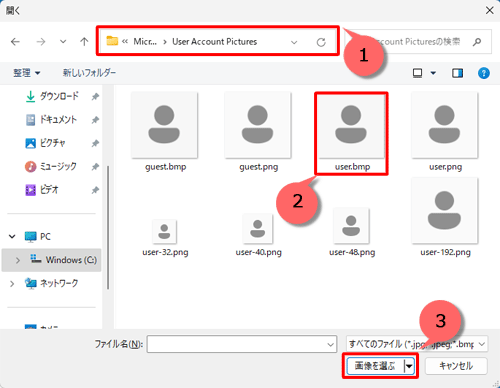Refresh the folder view

(321, 42)
